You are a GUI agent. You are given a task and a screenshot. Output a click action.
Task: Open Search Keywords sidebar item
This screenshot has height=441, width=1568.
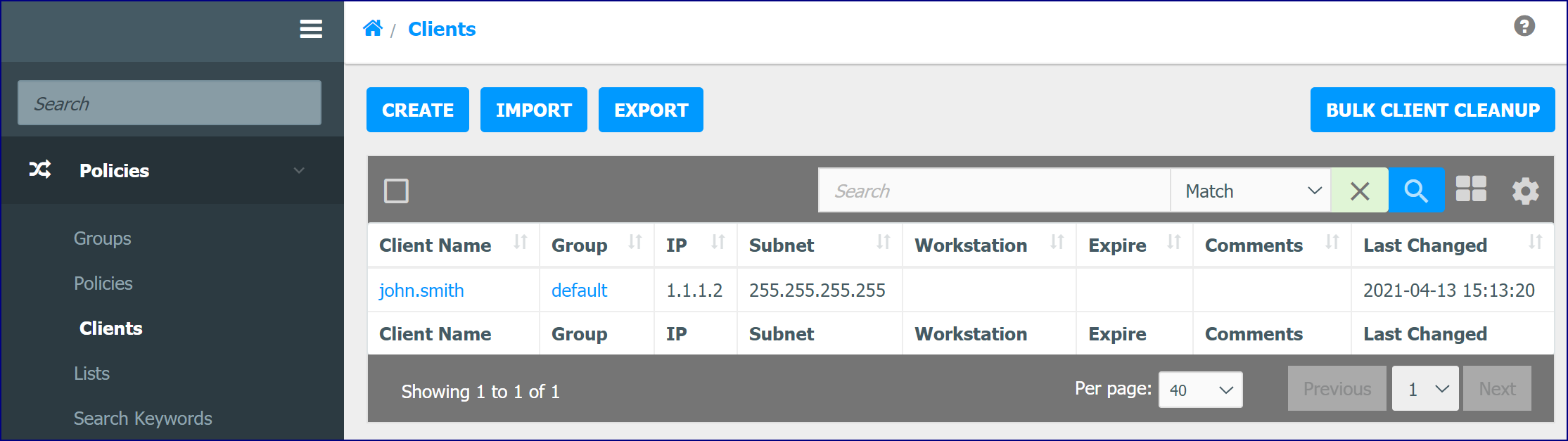(x=143, y=418)
